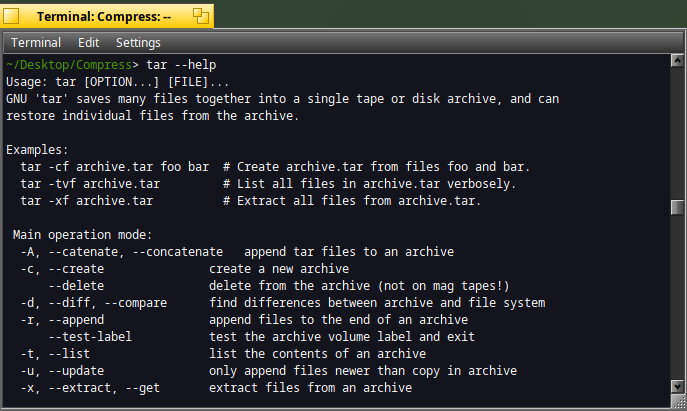Click the scroll up arrow
687x411 pixels.
coord(677,60)
